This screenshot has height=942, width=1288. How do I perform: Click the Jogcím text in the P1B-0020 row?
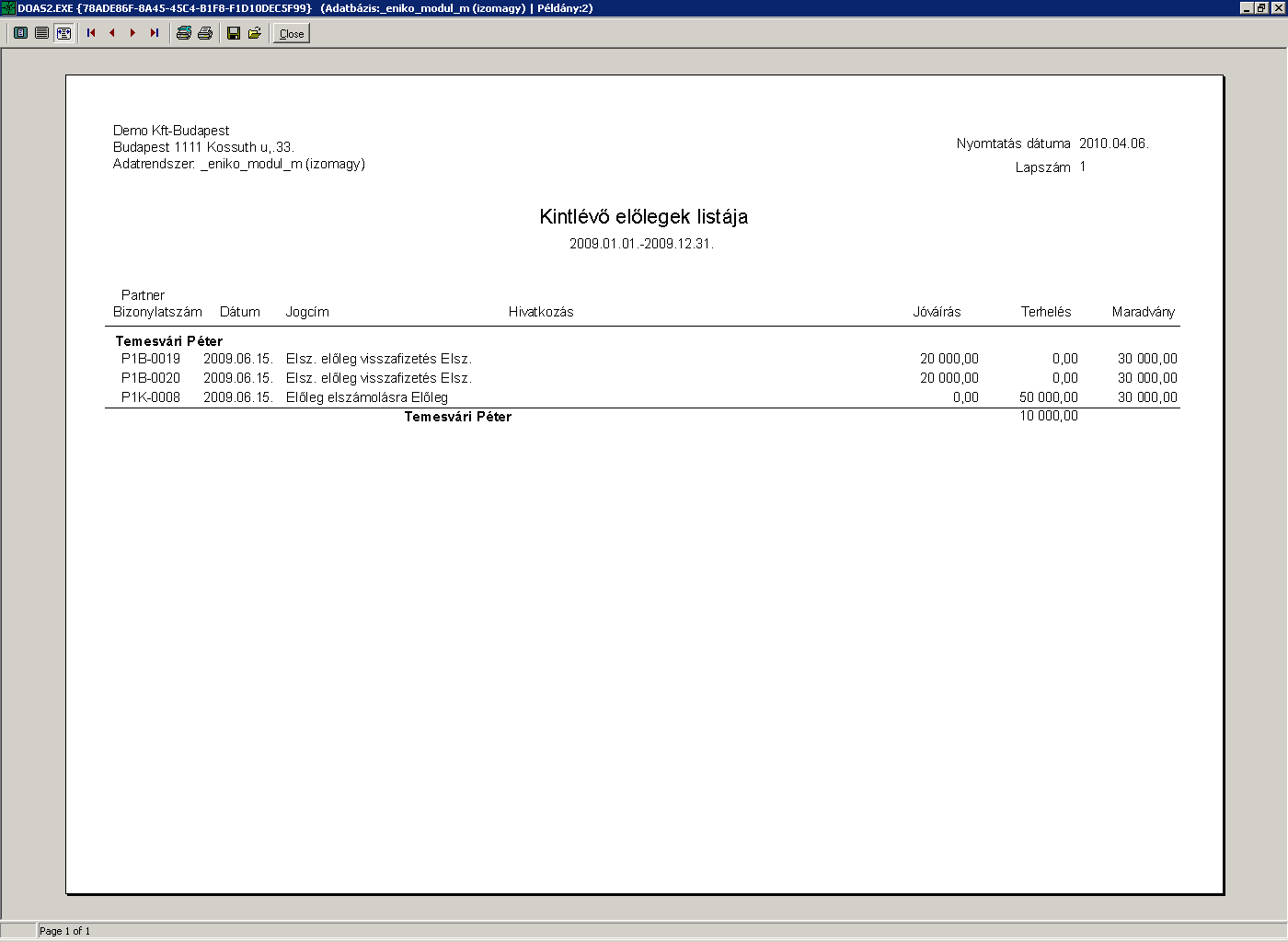point(379,378)
